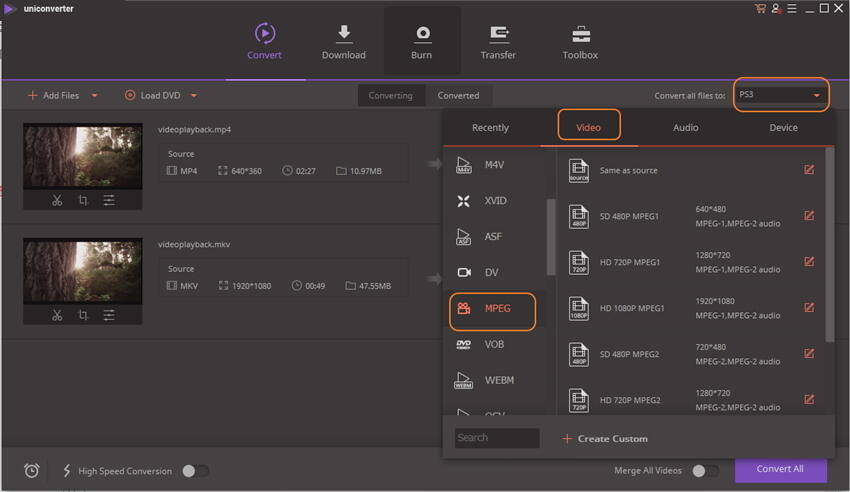The height and width of the screenshot is (492, 850).
Task: Select the DV format
Action: click(496, 272)
